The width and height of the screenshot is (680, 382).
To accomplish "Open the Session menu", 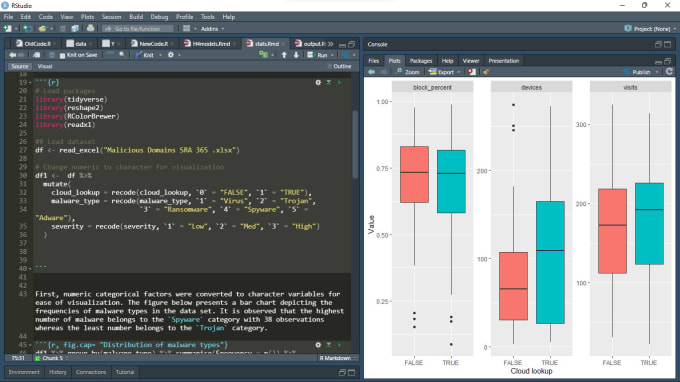I will tap(111, 17).
